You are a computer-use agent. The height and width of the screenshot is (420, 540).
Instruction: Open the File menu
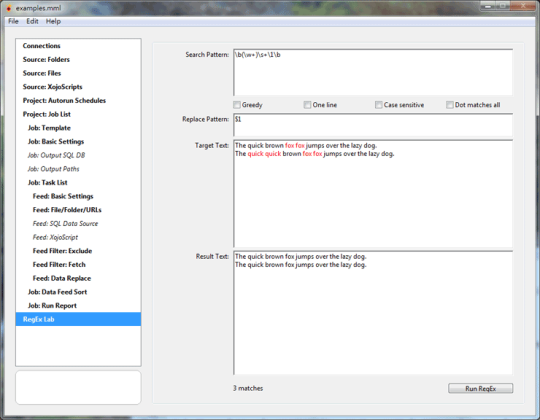(13, 21)
